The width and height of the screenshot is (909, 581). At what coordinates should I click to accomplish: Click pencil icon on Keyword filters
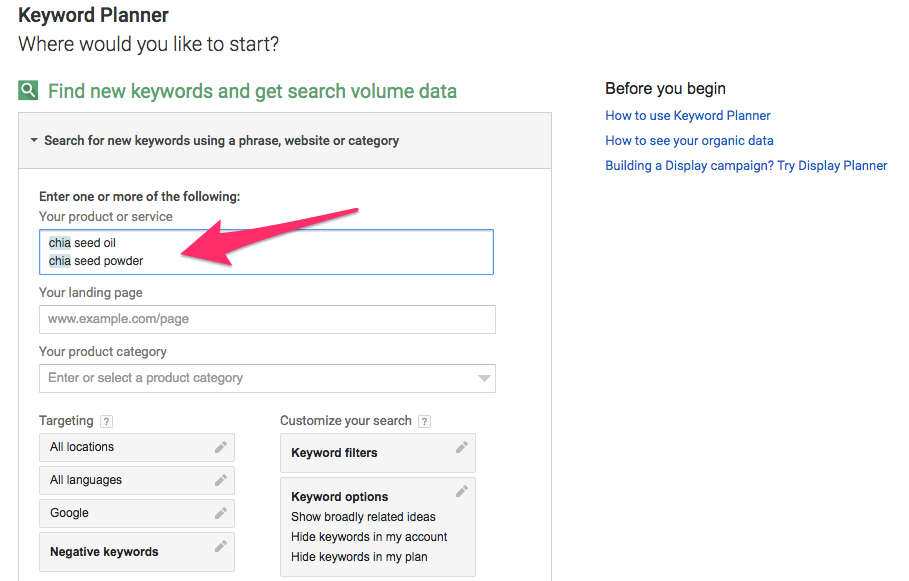(x=461, y=448)
